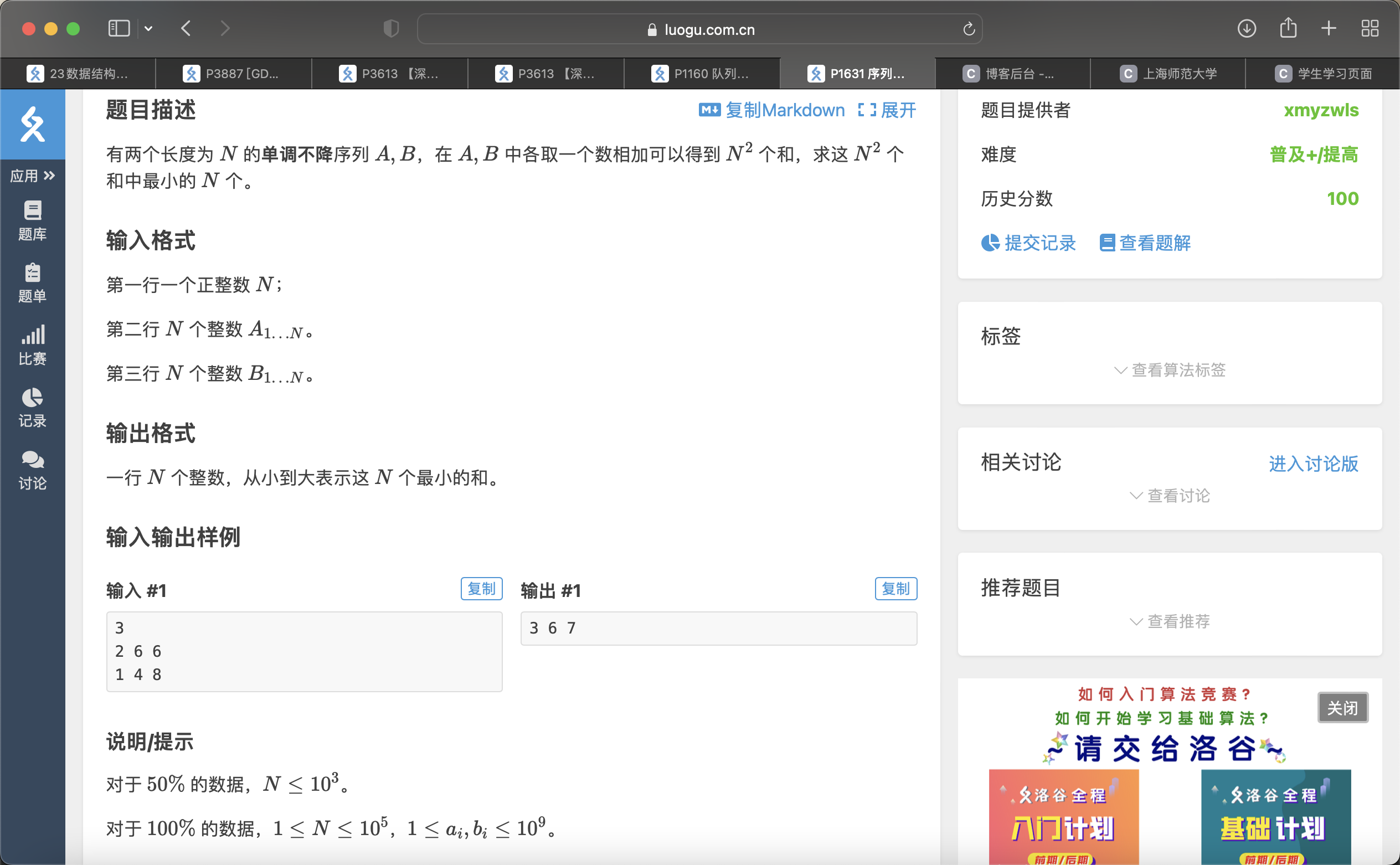This screenshot has height=865, width=1400.
Task: Click the Safari page reload icon
Action: click(968, 29)
